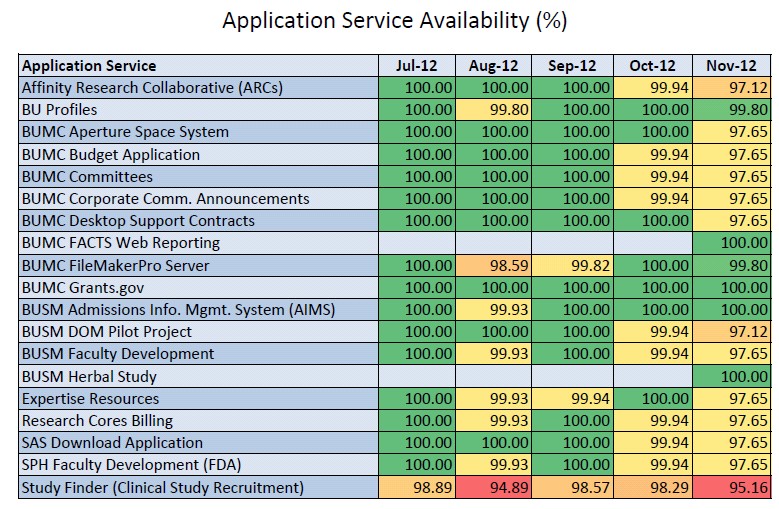Screen dimensions: 779x509
Task: Click the 99.80 Nov-12 cell for BU Profiles
Action: coord(732,109)
